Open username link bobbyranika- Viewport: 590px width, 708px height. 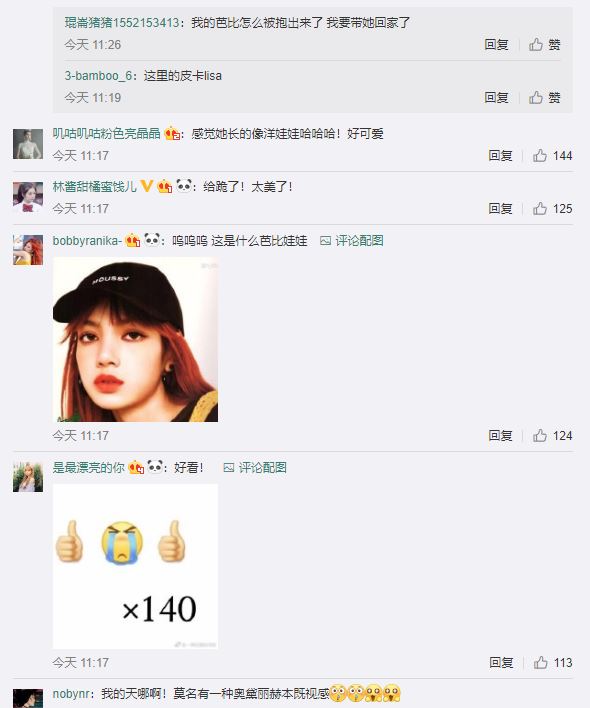pos(87,241)
